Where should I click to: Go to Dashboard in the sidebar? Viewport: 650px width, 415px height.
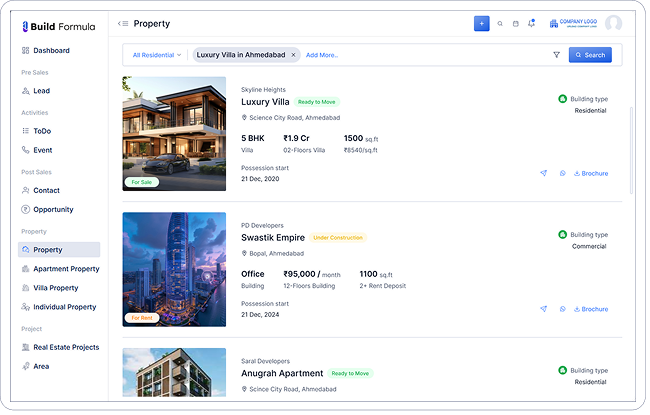(51, 50)
